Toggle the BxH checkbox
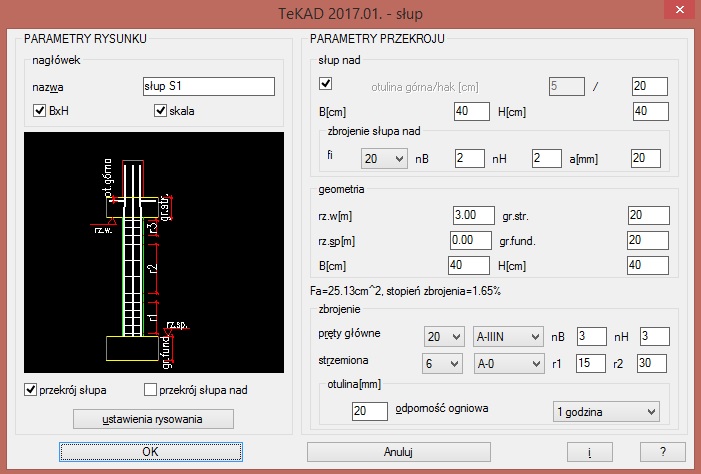 (39, 111)
